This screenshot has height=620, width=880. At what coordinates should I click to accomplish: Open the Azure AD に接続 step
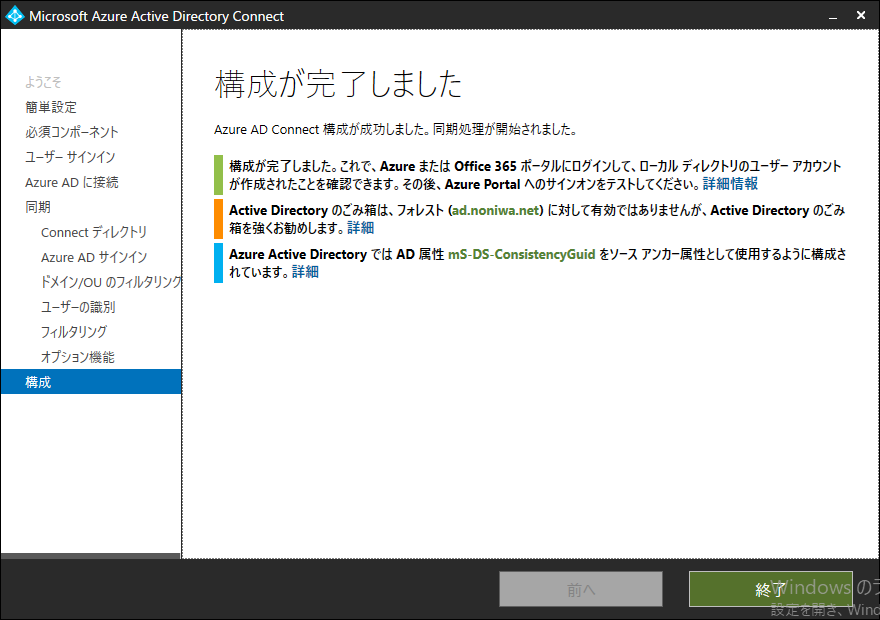(x=72, y=182)
